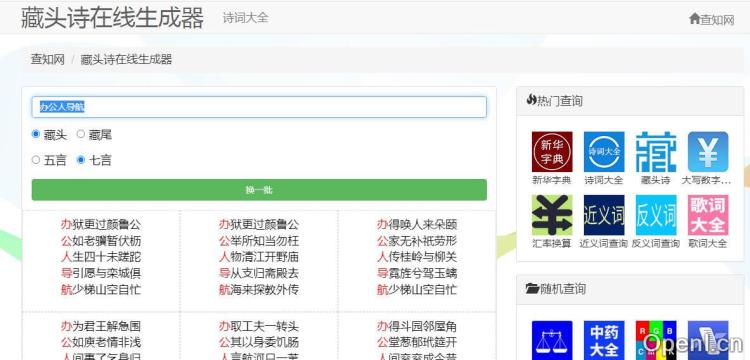
Task: Open 诗词大全 in the header
Action: pyautogui.click(x=245, y=18)
